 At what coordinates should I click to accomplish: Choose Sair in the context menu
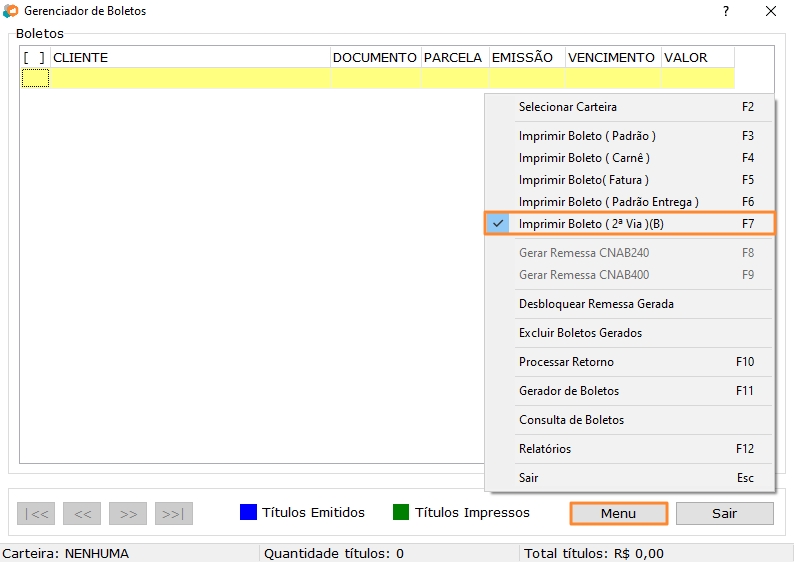(x=629, y=478)
